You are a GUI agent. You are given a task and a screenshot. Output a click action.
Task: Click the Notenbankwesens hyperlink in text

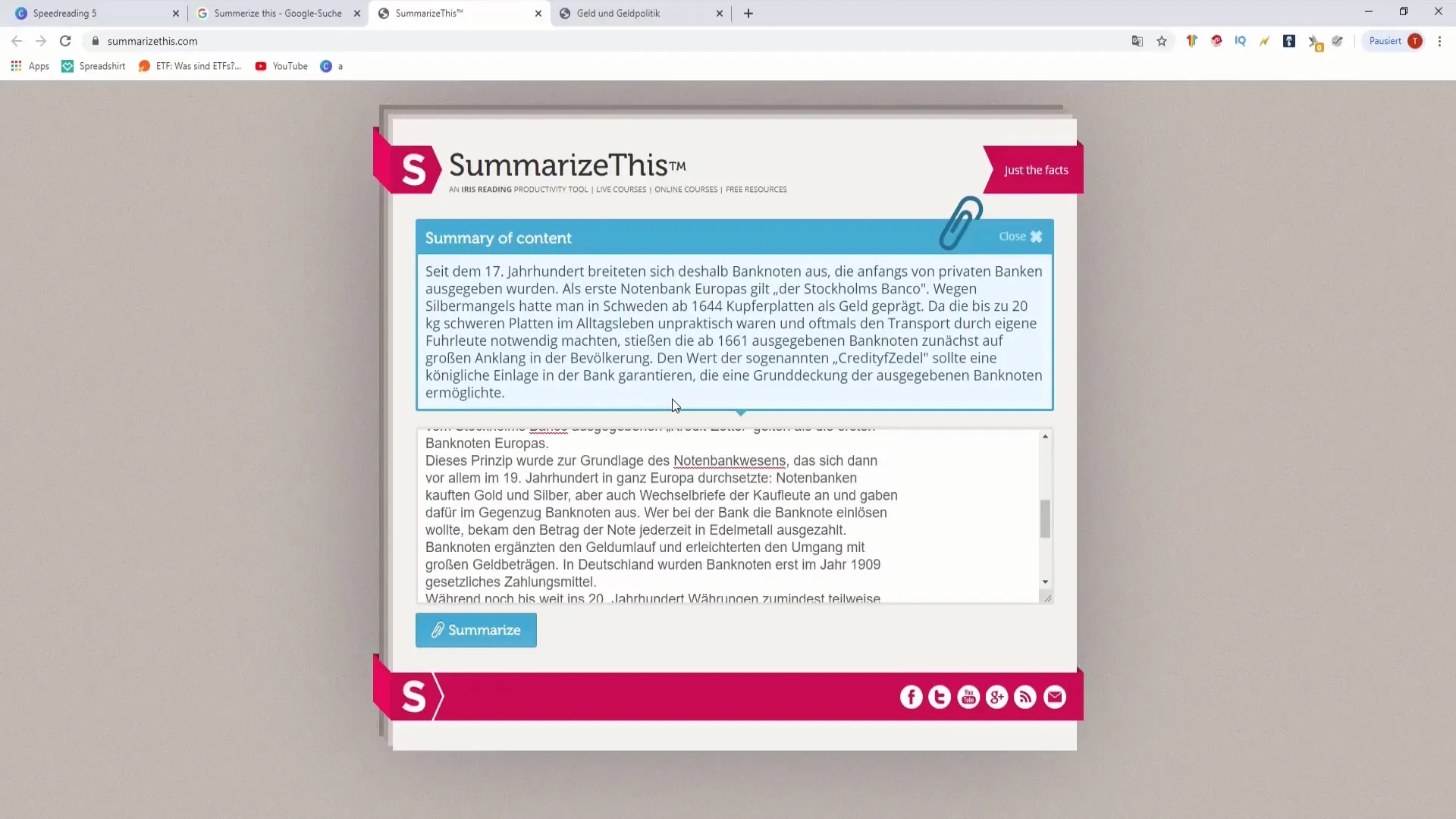pos(730,460)
